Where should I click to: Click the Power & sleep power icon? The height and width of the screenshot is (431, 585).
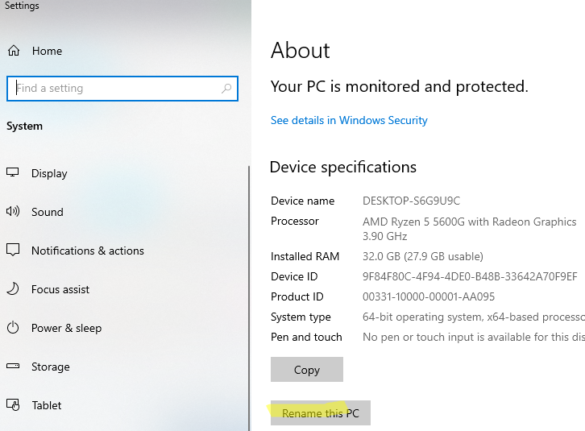[13, 328]
